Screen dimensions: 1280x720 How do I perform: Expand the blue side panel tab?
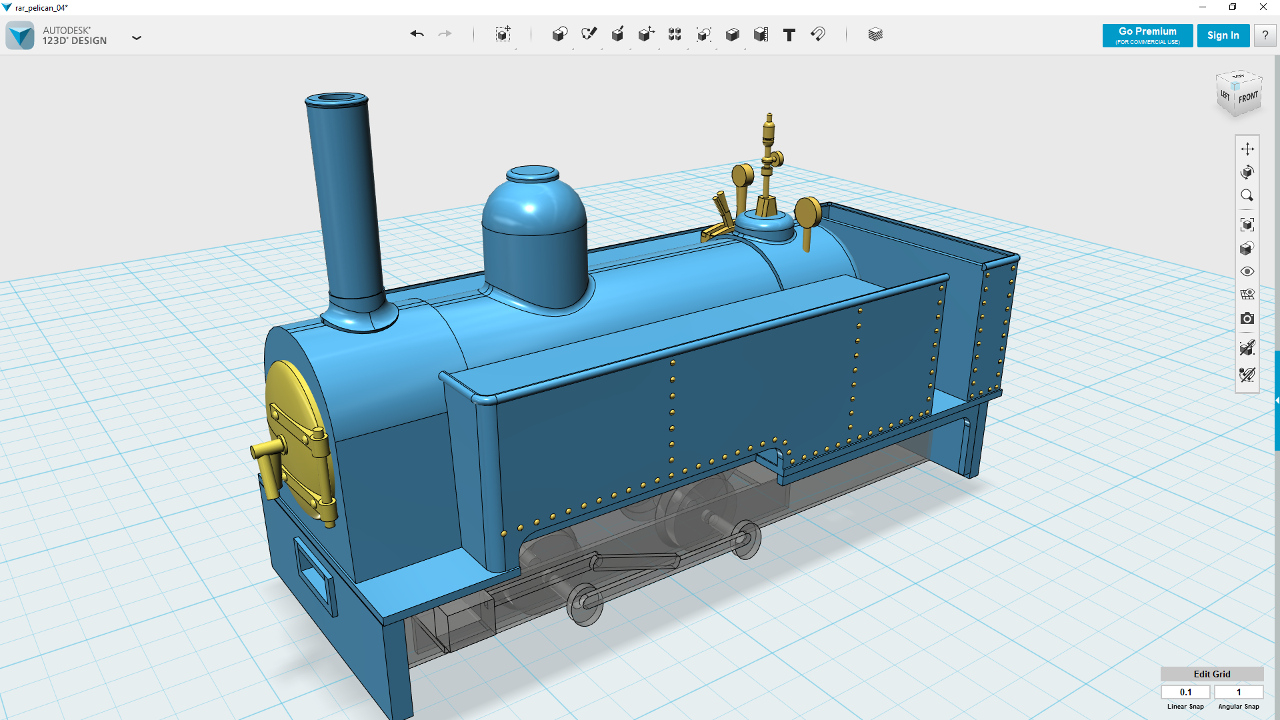(1276, 400)
